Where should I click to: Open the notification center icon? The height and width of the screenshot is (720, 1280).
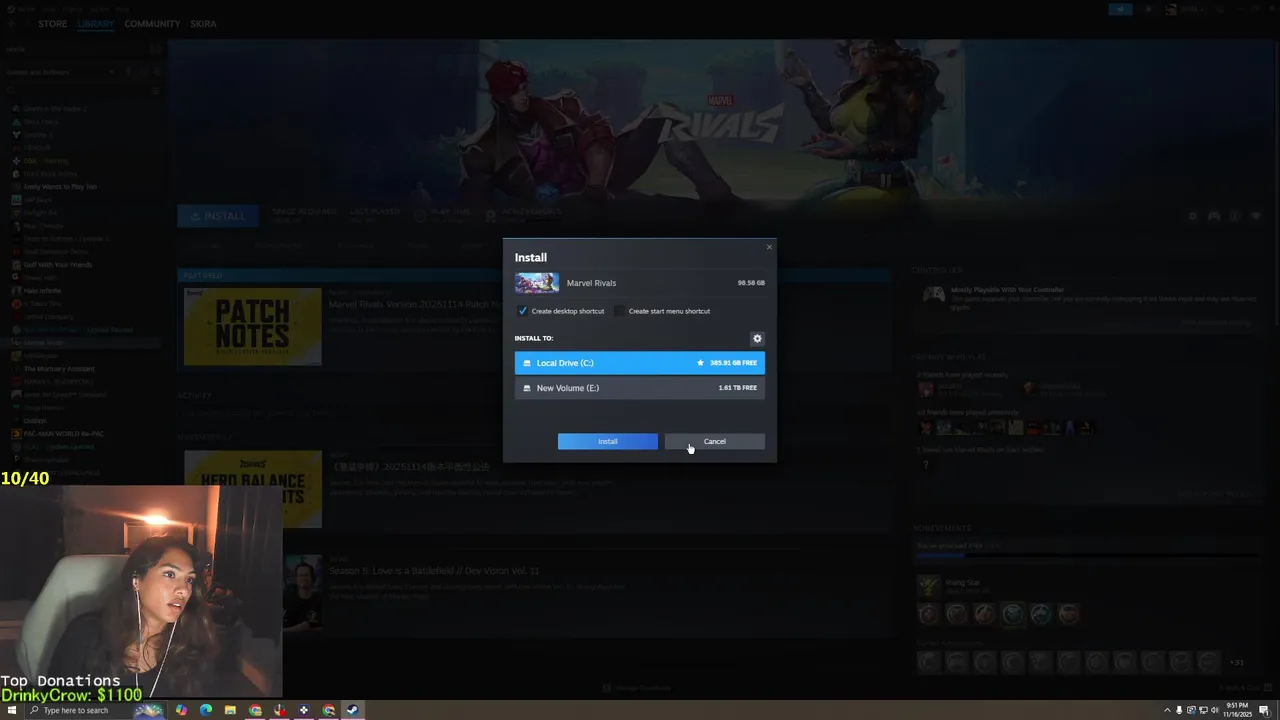pyautogui.click(x=1264, y=710)
